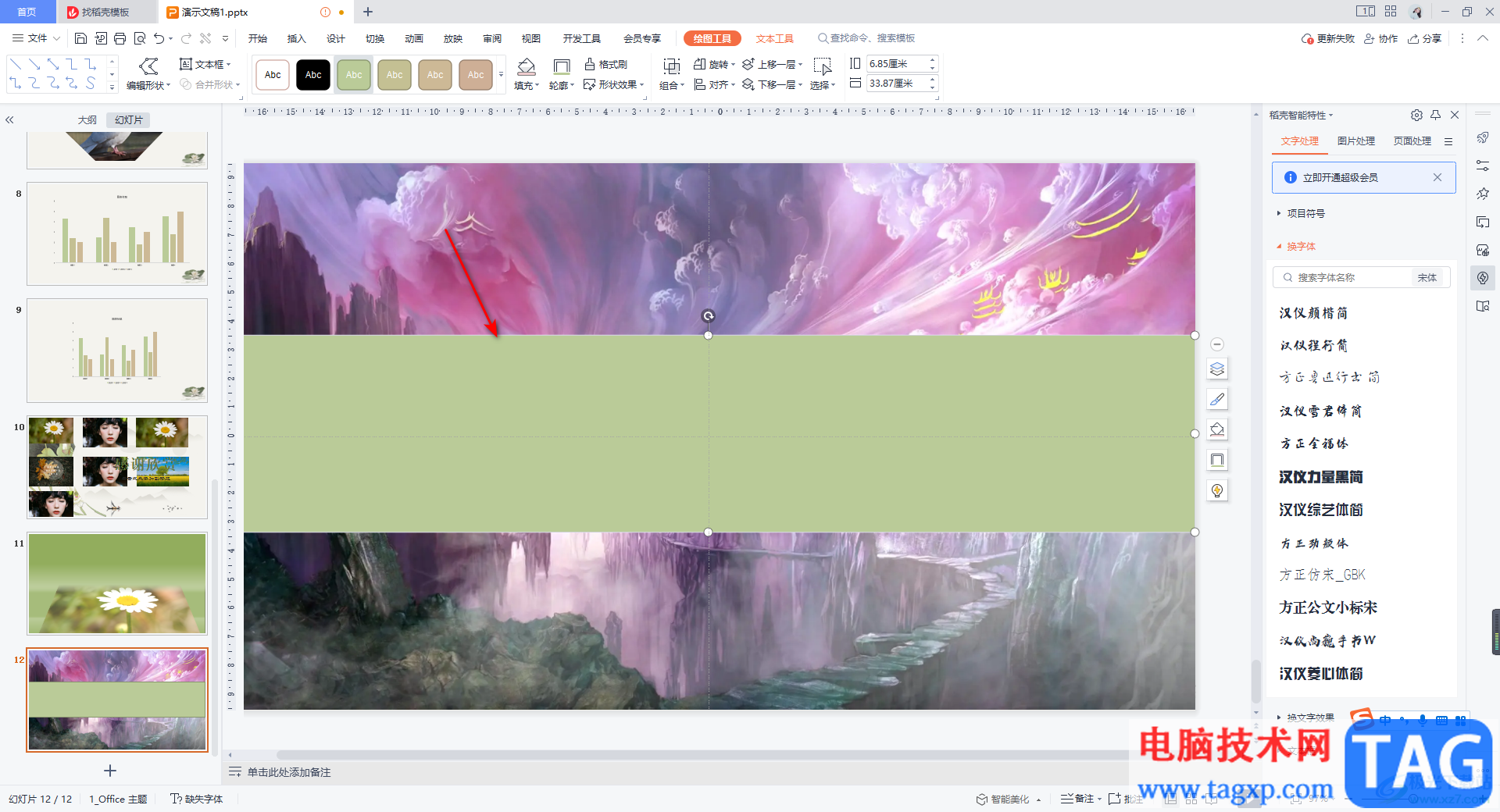Viewport: 1500px width, 812px height.
Task: Expand the shape style gallery more arrow
Action: (x=501, y=75)
